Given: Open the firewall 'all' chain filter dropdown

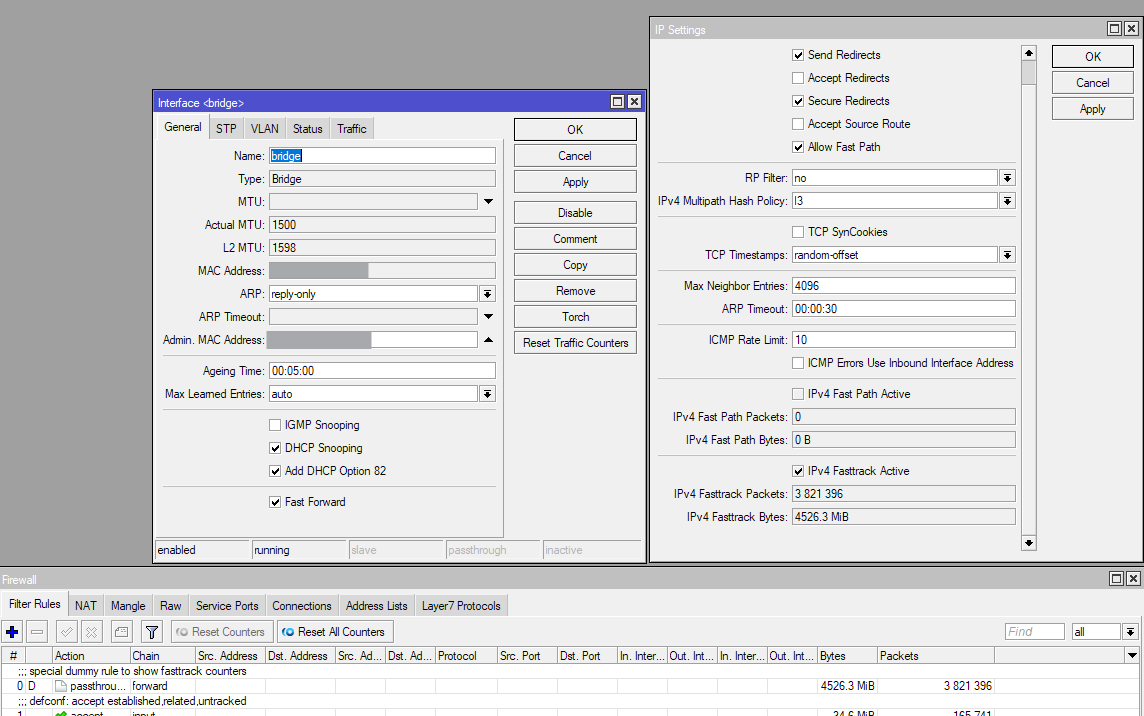Looking at the screenshot, I should 1130,632.
